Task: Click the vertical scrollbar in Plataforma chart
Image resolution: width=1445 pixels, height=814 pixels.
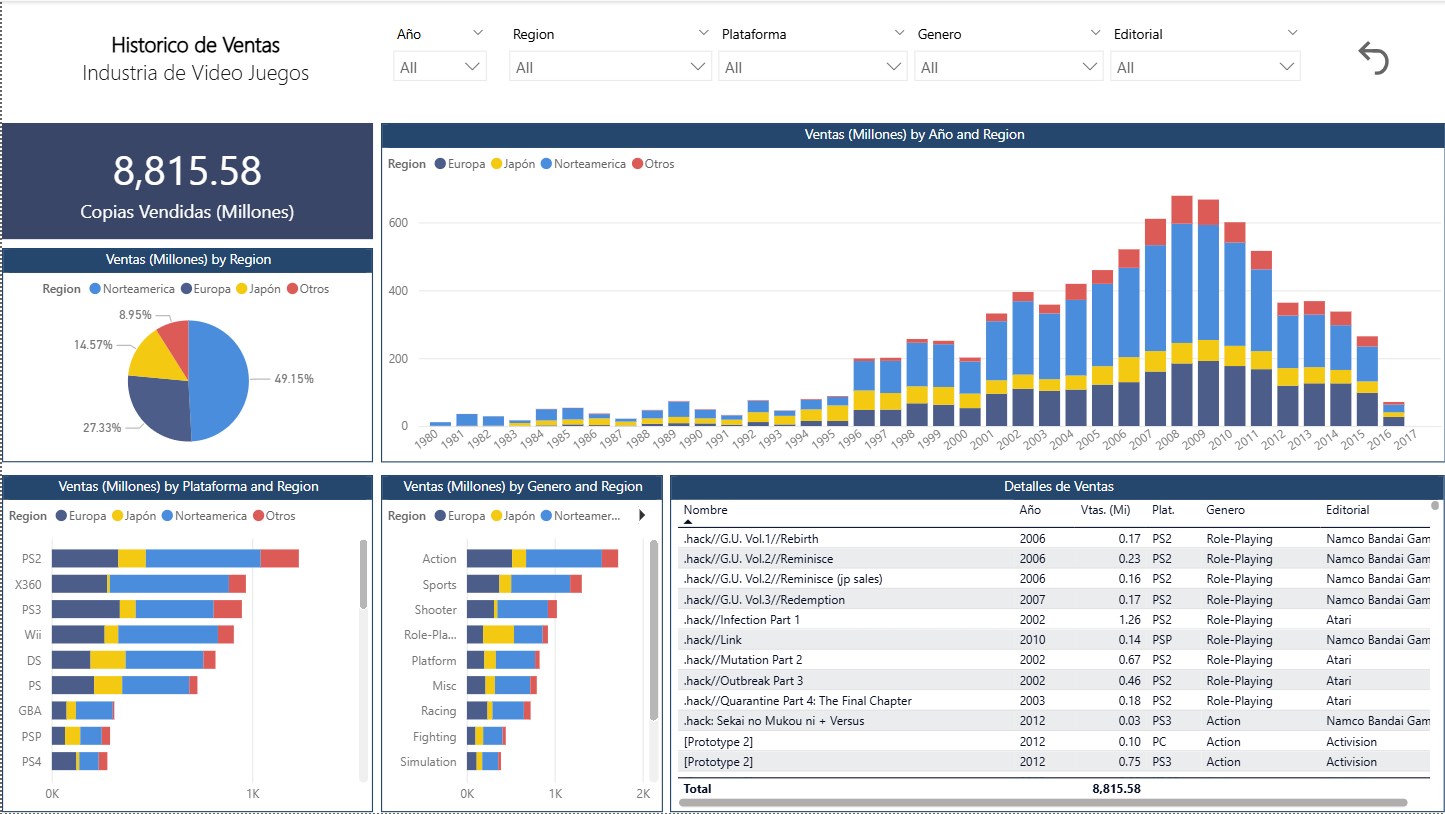Action: (363, 575)
